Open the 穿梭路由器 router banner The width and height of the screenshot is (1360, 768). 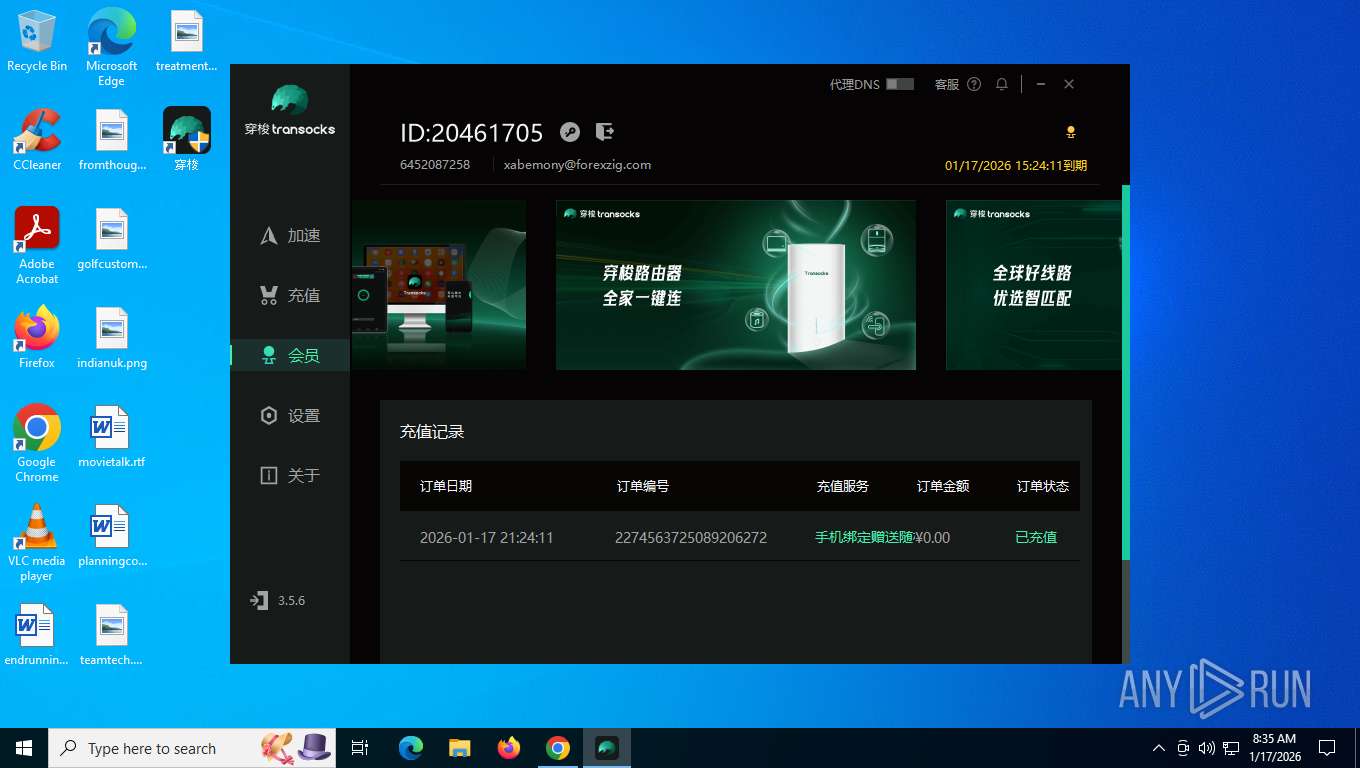tap(736, 285)
